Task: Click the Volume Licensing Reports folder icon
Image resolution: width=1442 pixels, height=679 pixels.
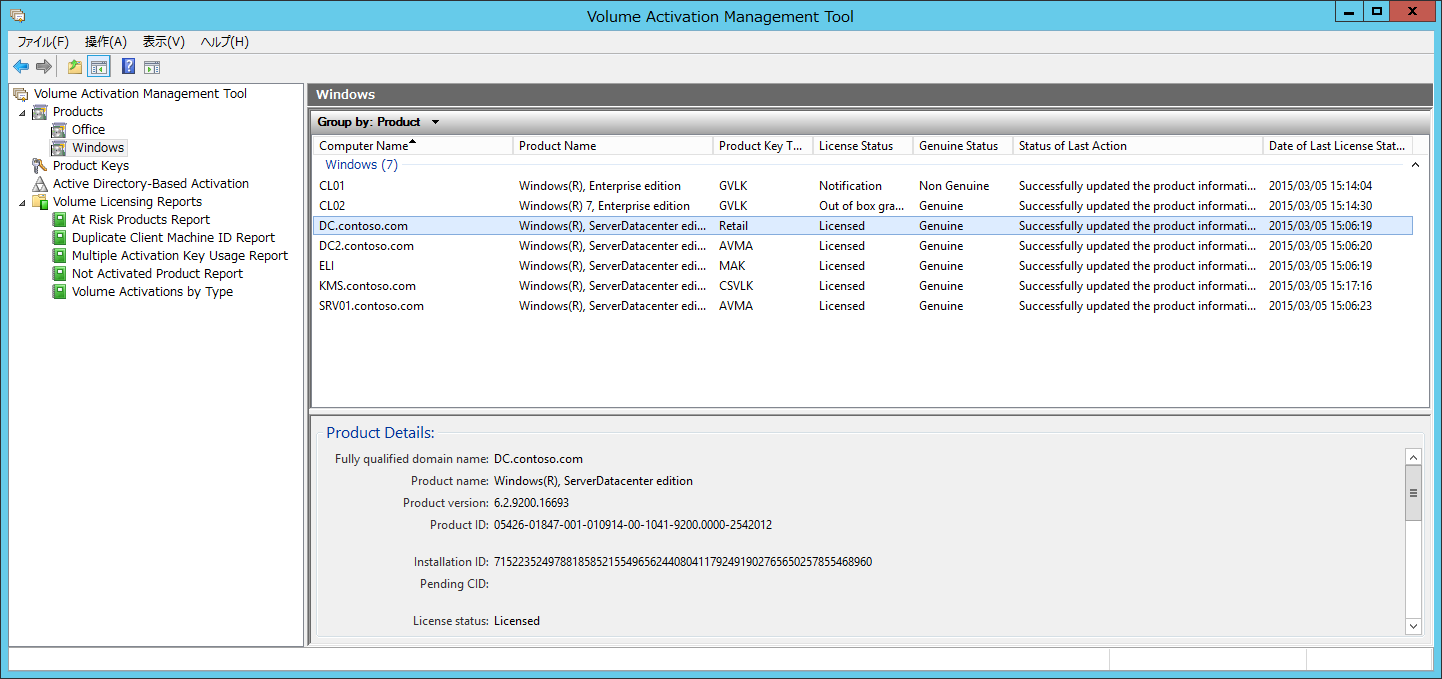Action: [x=40, y=202]
